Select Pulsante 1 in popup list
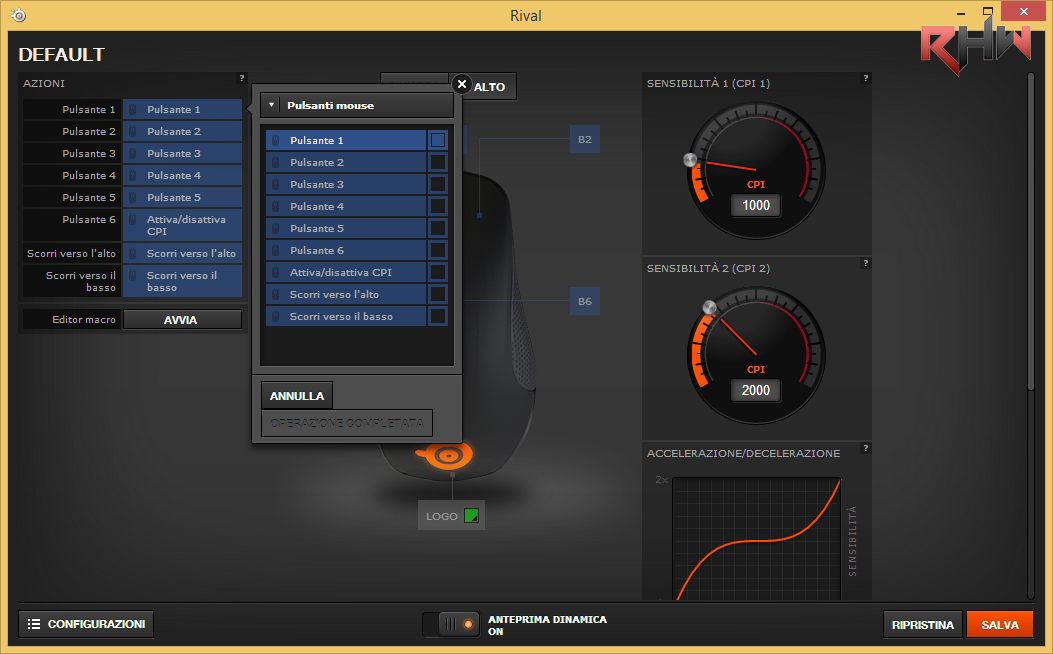Image resolution: width=1053 pixels, height=654 pixels. pos(346,140)
